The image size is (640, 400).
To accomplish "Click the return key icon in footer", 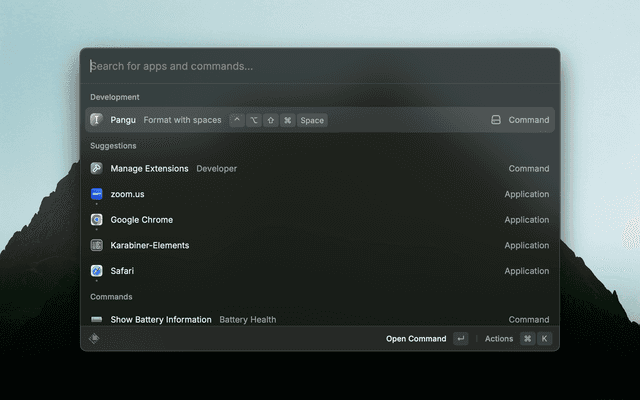I will tap(460, 339).
